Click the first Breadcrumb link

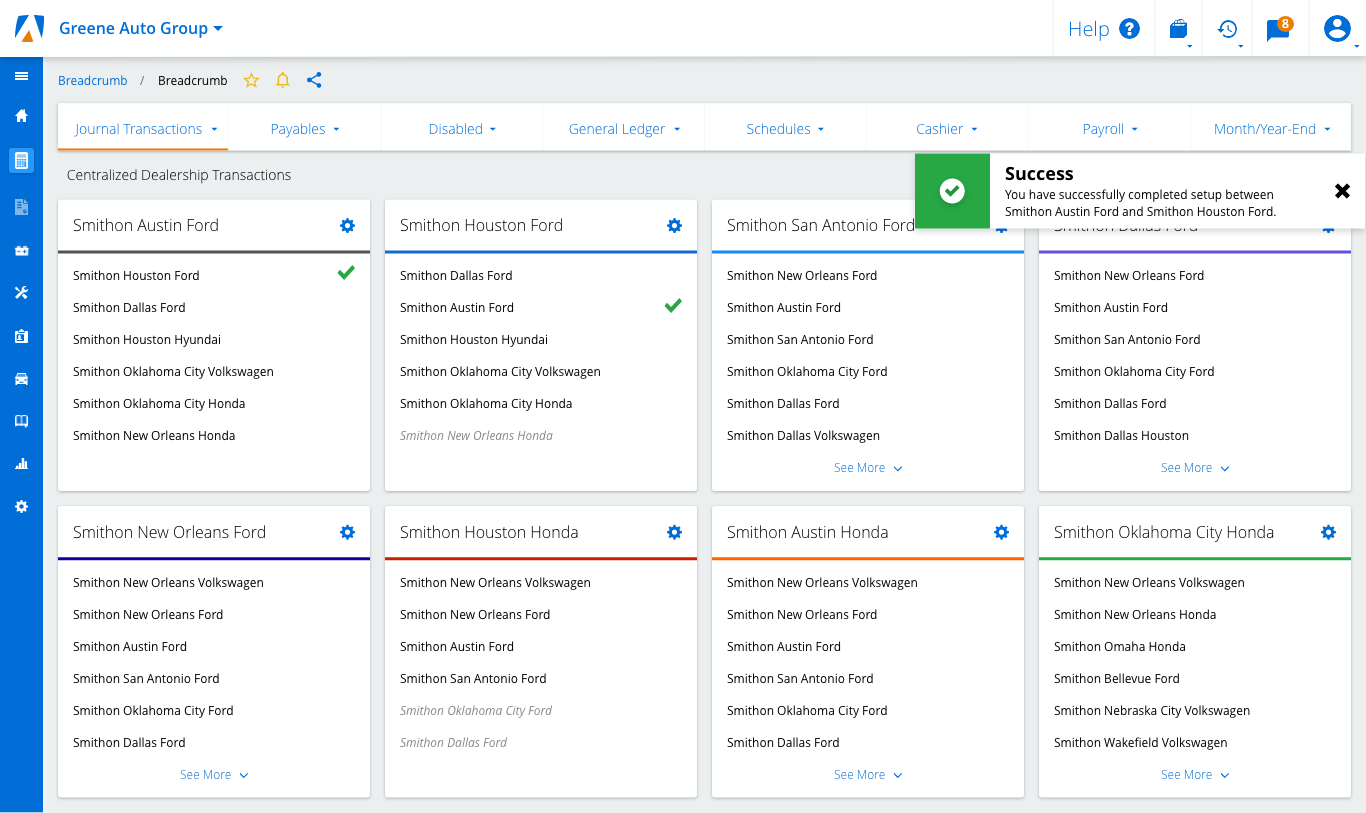pyautogui.click(x=92, y=81)
